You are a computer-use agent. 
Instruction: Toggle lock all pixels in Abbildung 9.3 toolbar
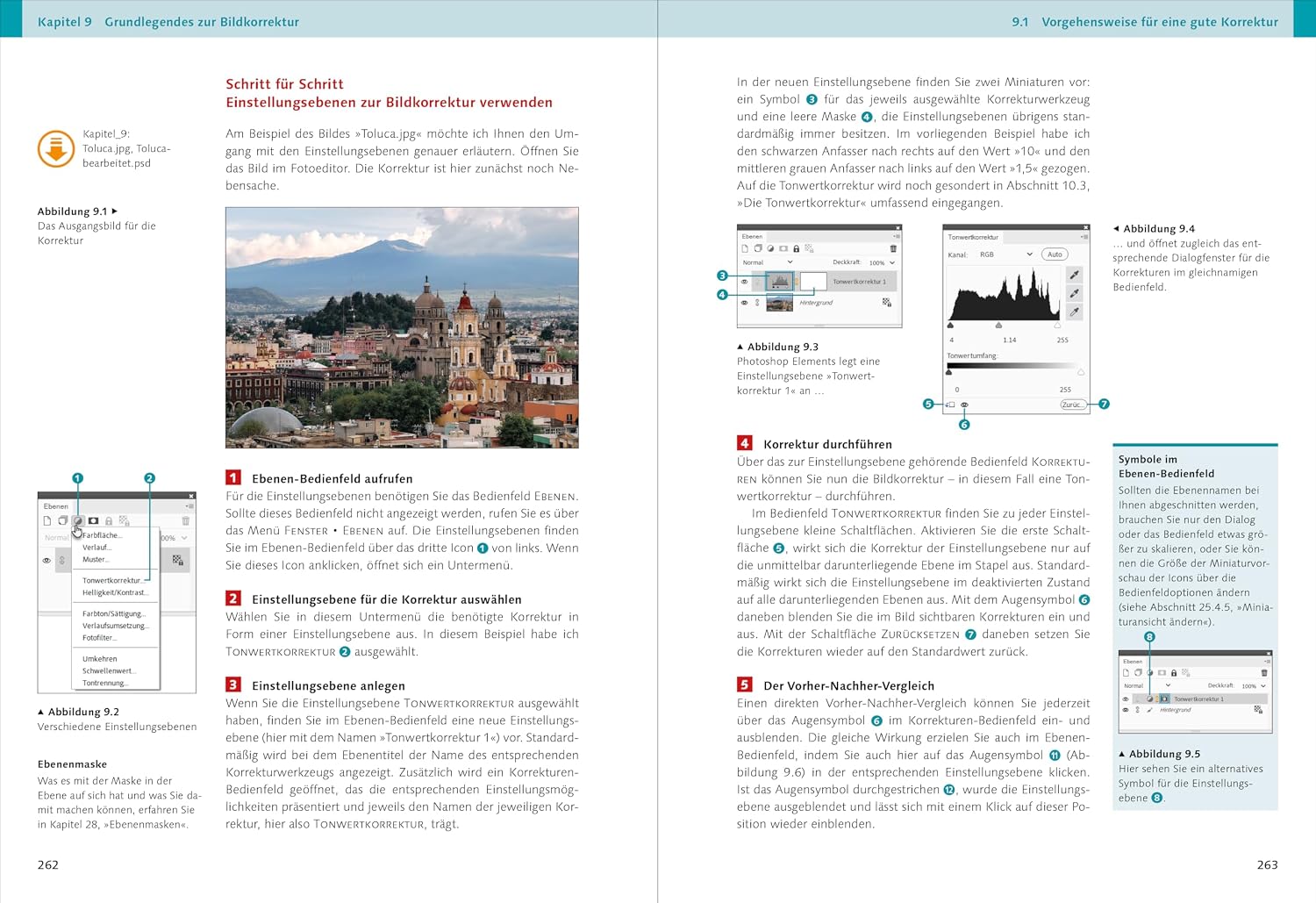click(796, 249)
